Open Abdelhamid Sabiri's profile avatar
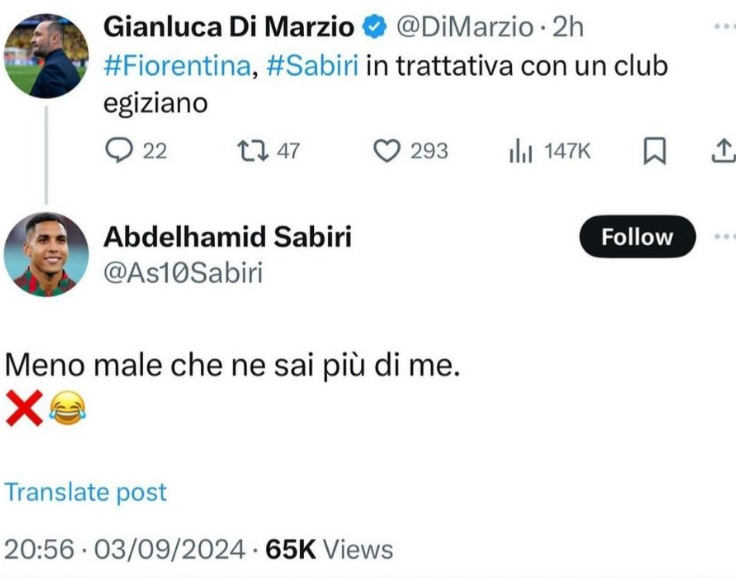The width and height of the screenshot is (736, 578). tap(46, 254)
